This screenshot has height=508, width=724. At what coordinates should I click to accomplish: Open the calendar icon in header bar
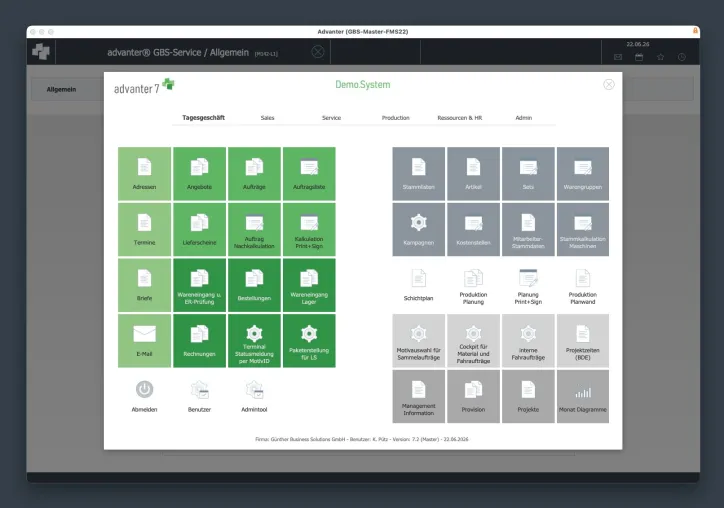click(639, 57)
